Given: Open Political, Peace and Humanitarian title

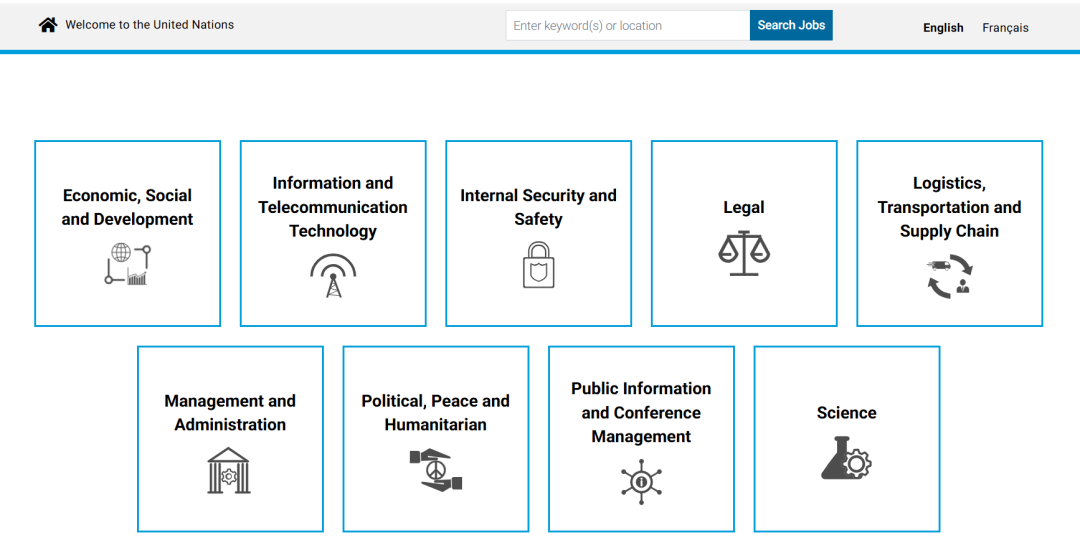Looking at the screenshot, I should pyautogui.click(x=435, y=413).
